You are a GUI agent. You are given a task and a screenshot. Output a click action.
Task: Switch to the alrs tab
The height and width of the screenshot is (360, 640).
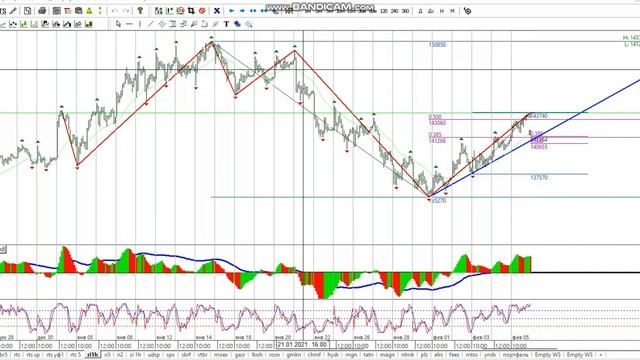click(438, 355)
